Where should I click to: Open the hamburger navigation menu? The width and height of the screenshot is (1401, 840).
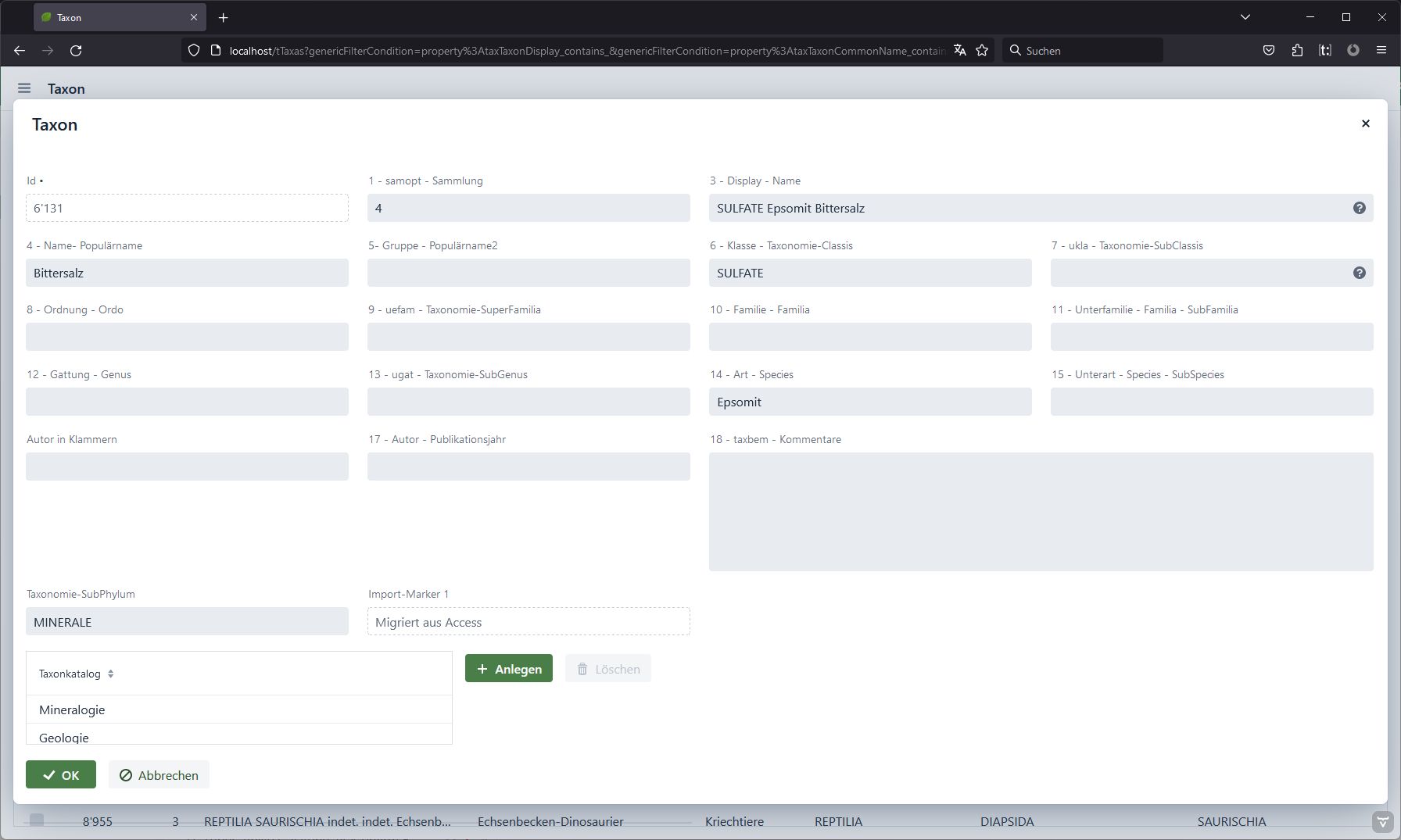tap(24, 88)
